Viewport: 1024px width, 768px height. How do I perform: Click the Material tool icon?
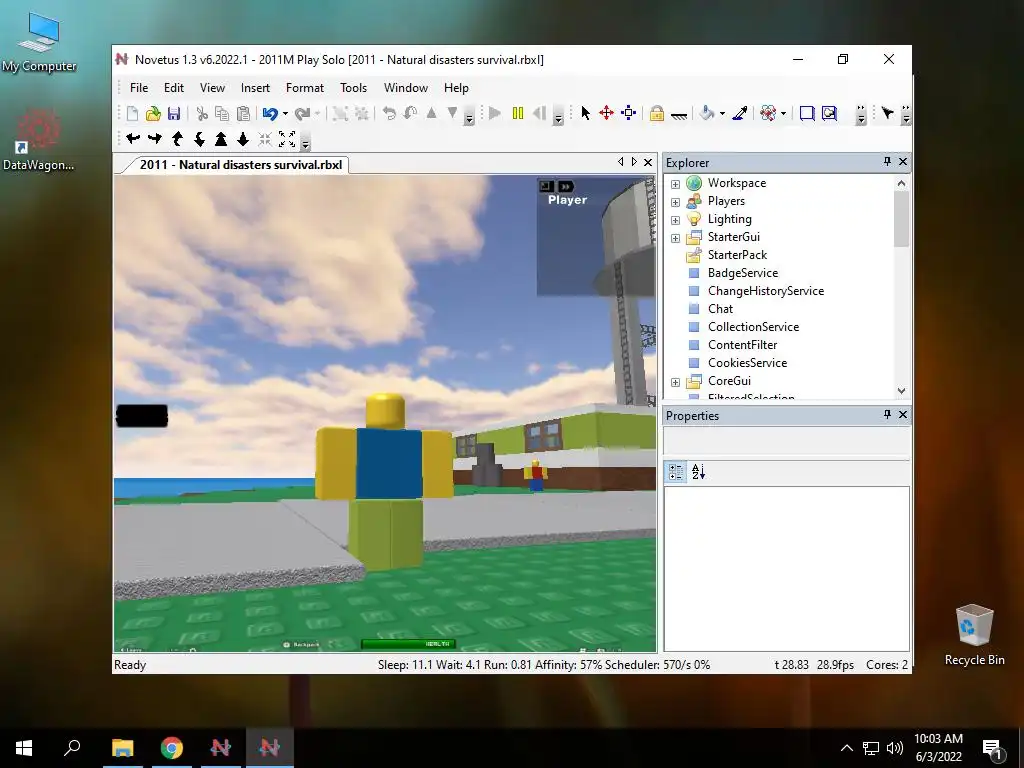point(768,113)
